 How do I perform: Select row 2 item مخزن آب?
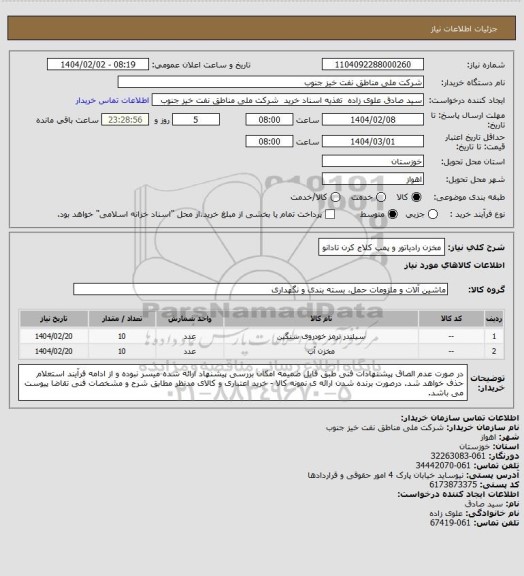[321, 351]
